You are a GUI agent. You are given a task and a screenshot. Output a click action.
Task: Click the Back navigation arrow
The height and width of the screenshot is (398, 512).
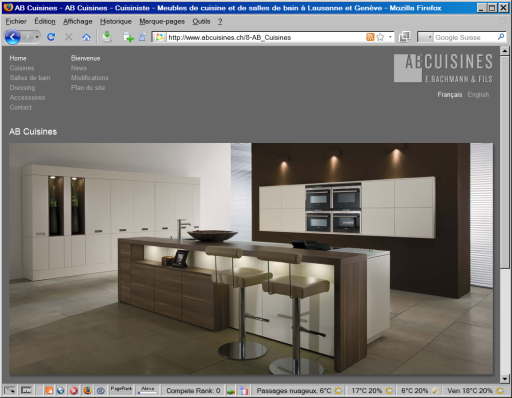(13, 37)
